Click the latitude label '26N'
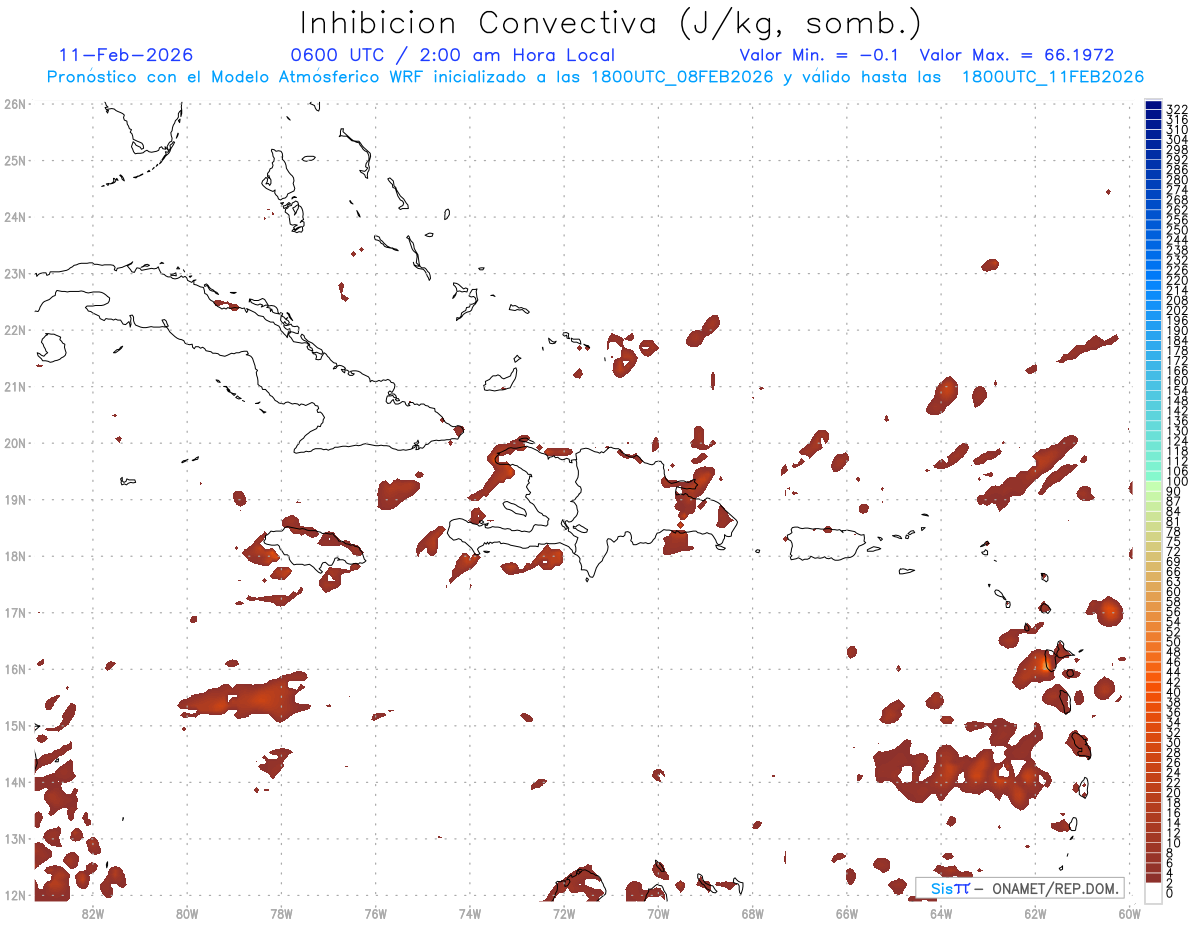This screenshot has height=927, width=1200. [x=15, y=103]
